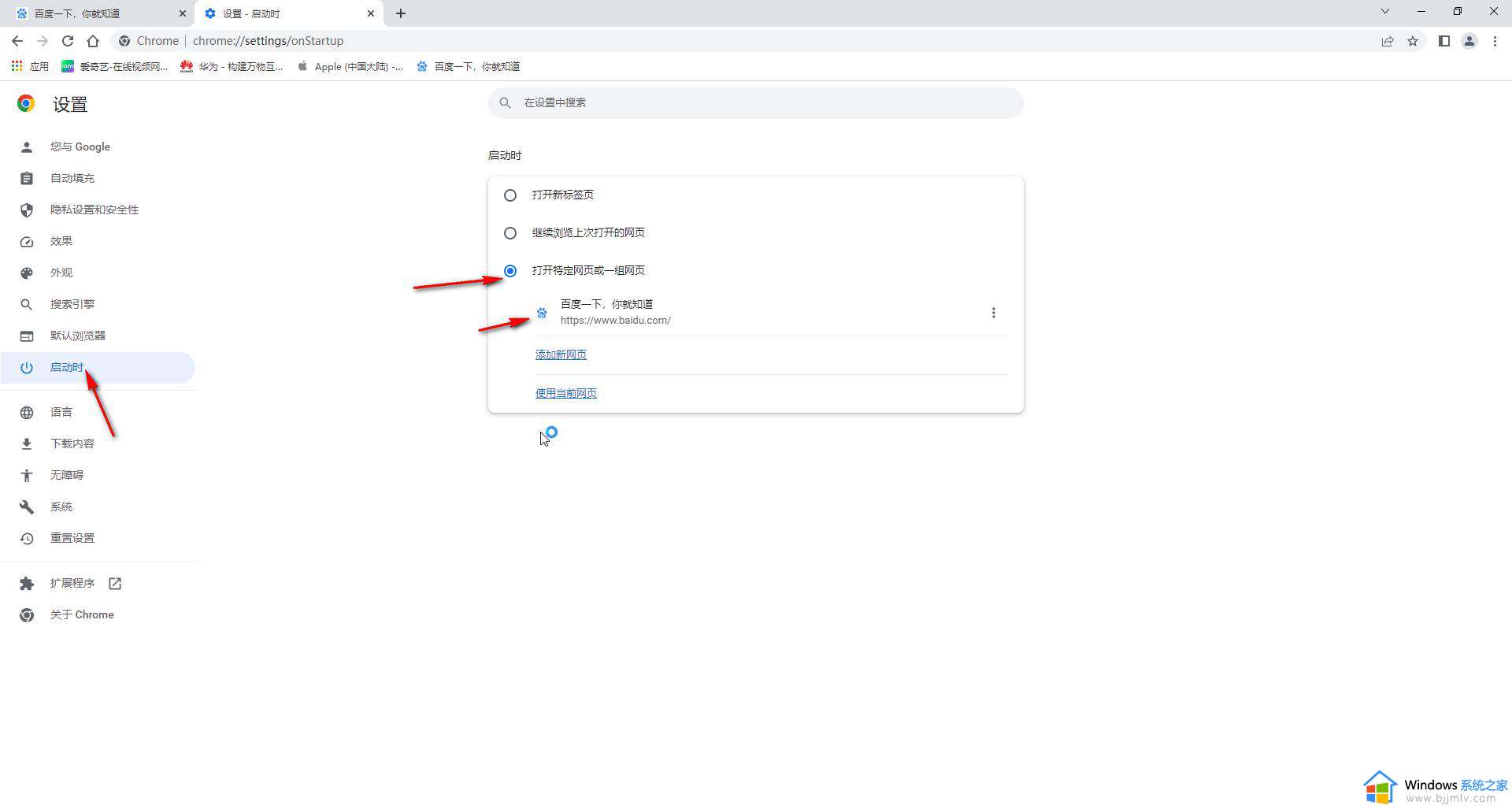
Task: Reload the current page
Action: (68, 41)
